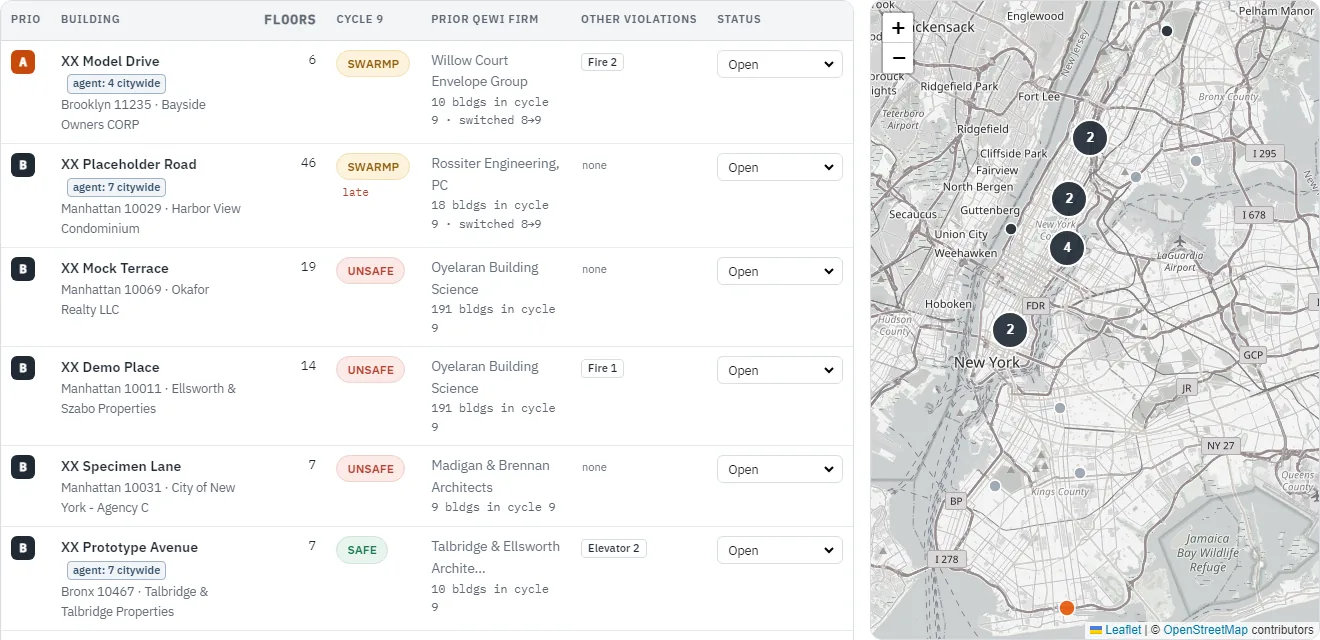Viewport: 1320px width, 640px height.
Task: Open status dropdown for XX Placeholder Road
Action: 780,167
